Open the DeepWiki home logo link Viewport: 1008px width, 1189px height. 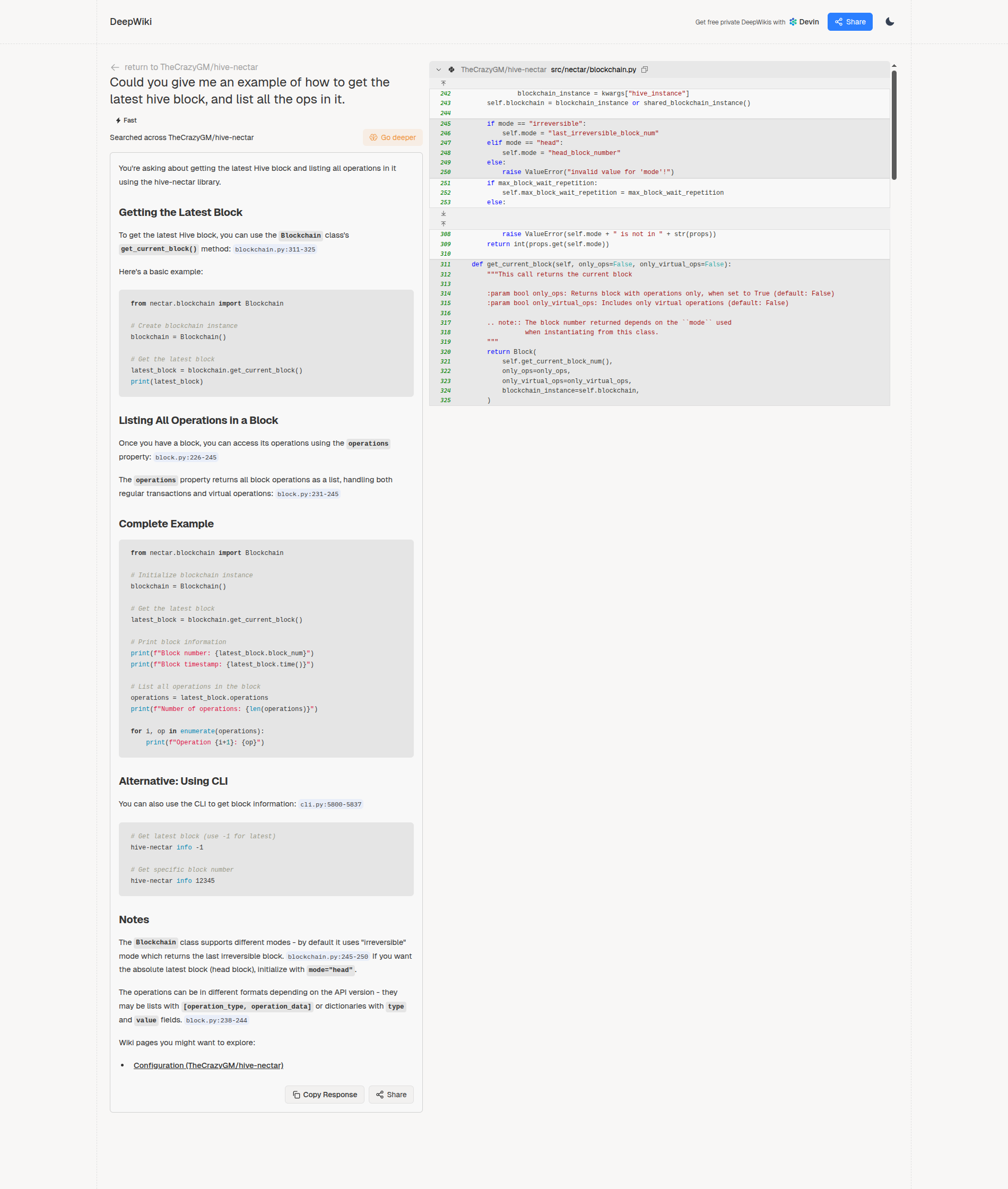[x=131, y=22]
